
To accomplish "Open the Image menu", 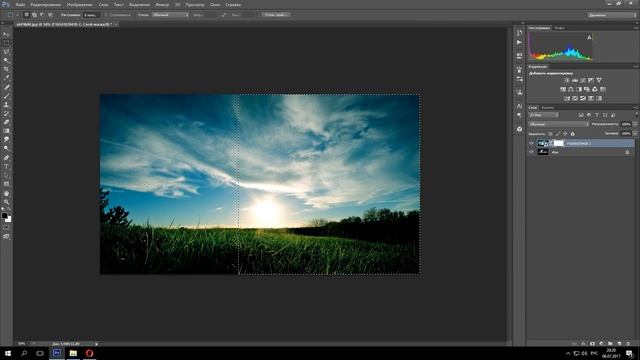I will [79, 5].
